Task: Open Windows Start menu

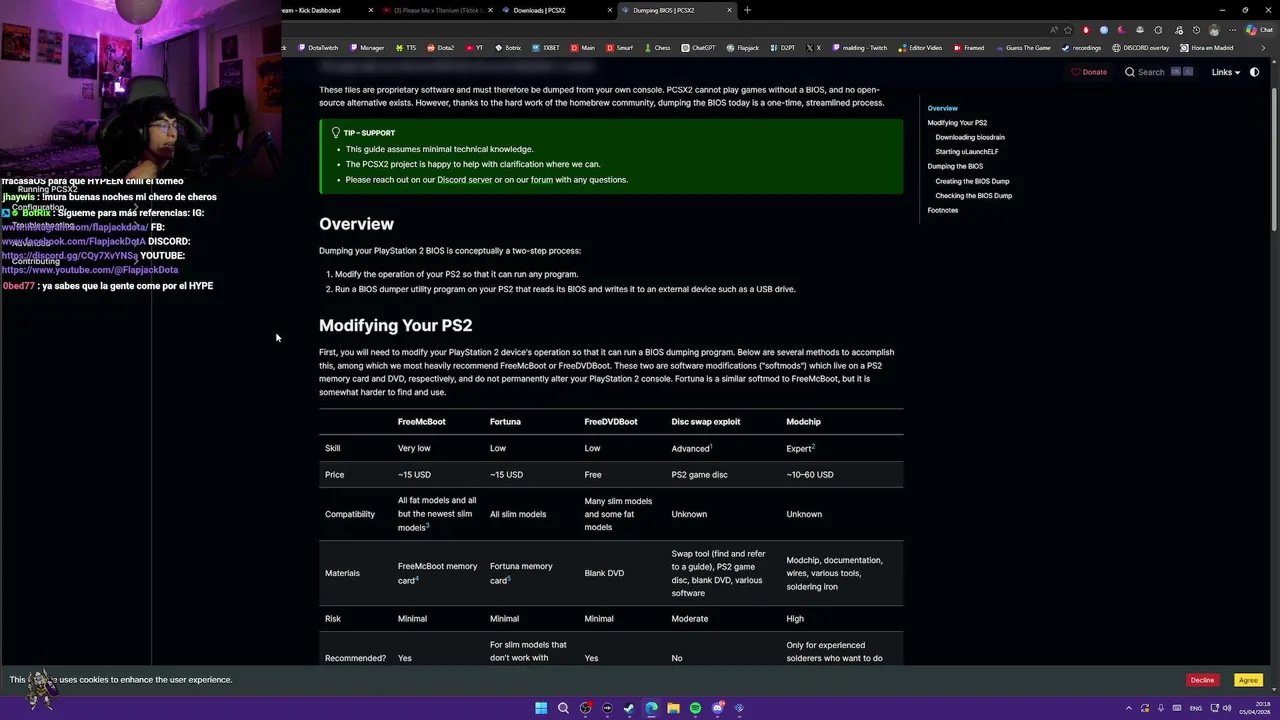Action: click(x=541, y=708)
